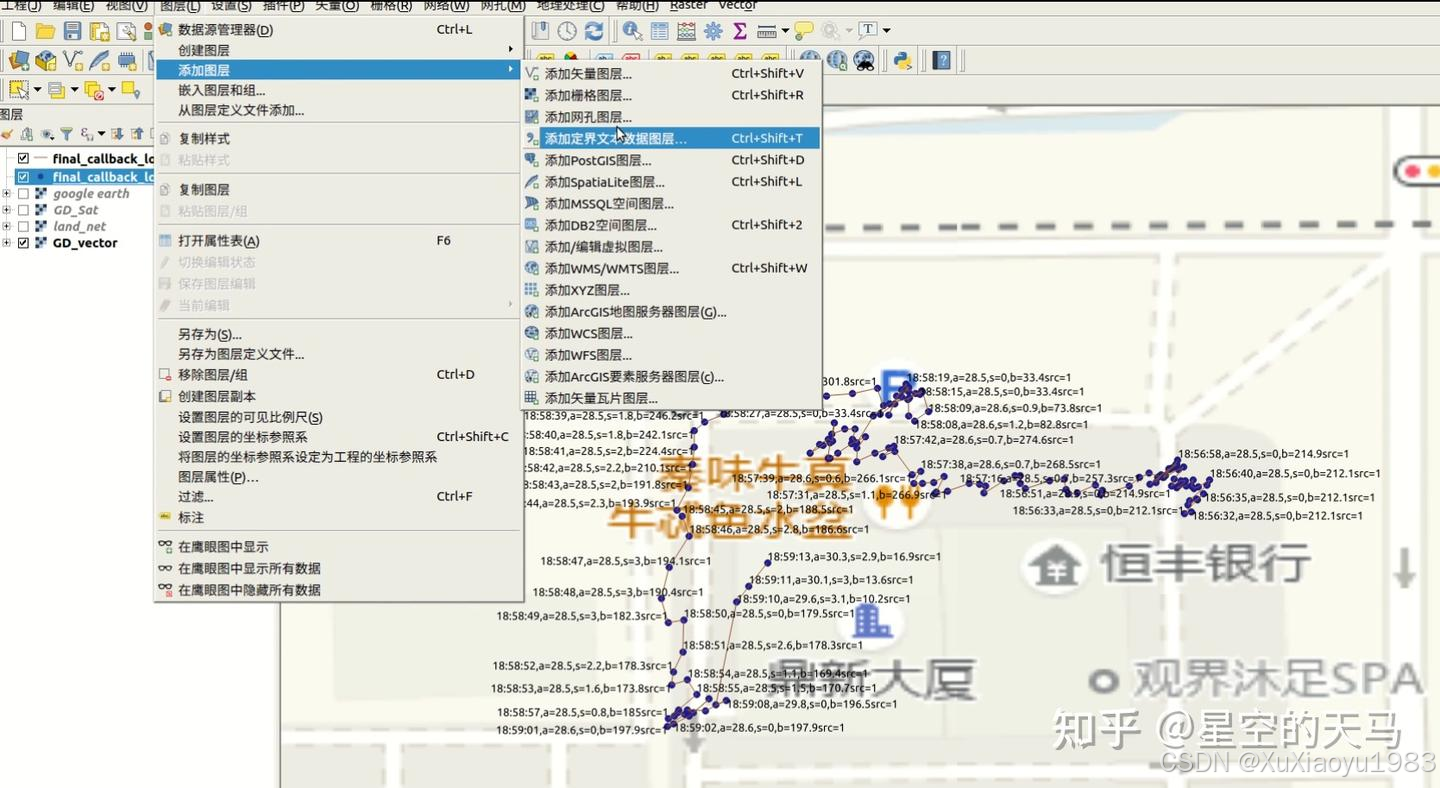
Task: Select the GD_vector layer name
Action: click(x=85, y=243)
